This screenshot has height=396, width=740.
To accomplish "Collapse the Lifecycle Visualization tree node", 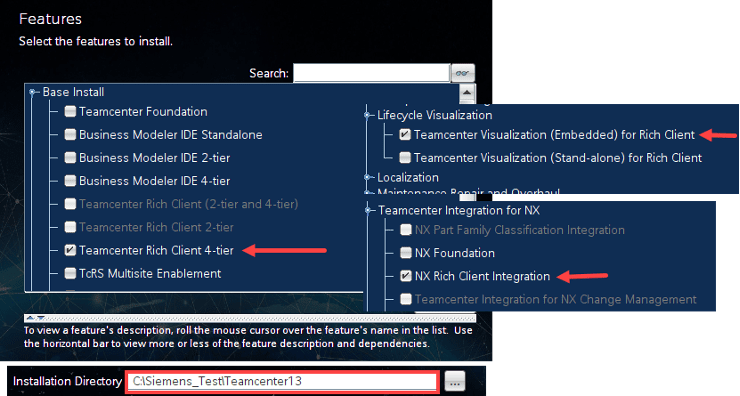I will tap(367, 115).
